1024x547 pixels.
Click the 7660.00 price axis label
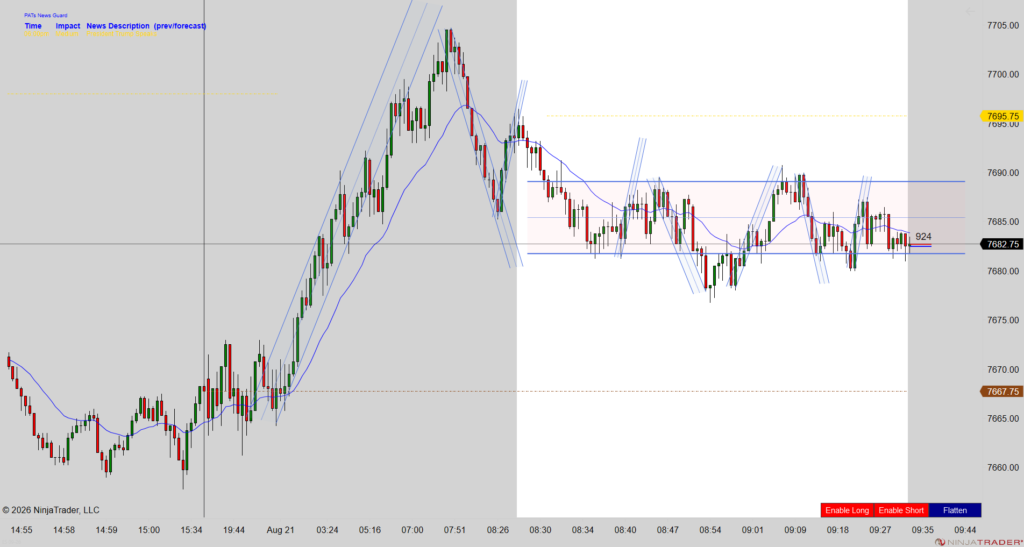[1004, 468]
